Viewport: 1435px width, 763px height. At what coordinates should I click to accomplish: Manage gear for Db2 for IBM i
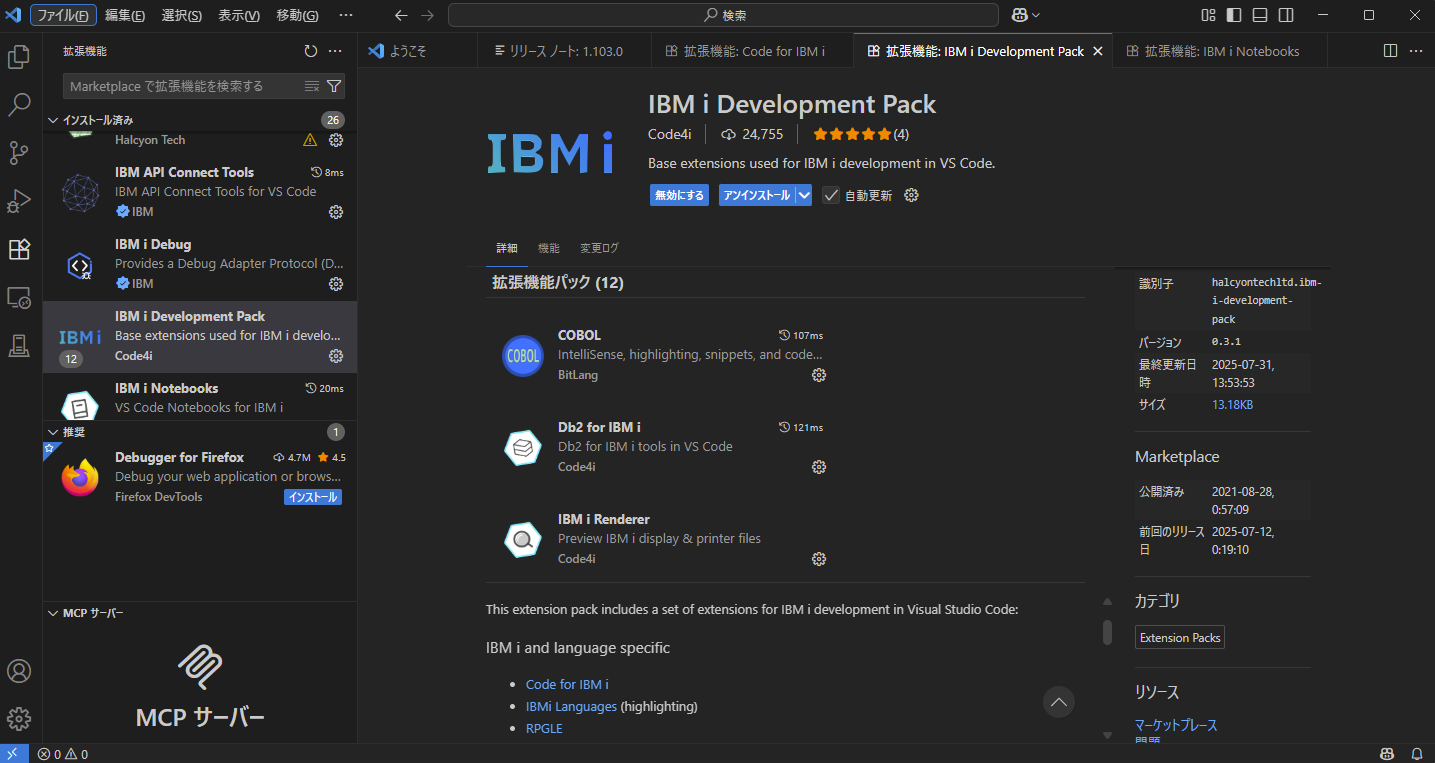tap(819, 467)
